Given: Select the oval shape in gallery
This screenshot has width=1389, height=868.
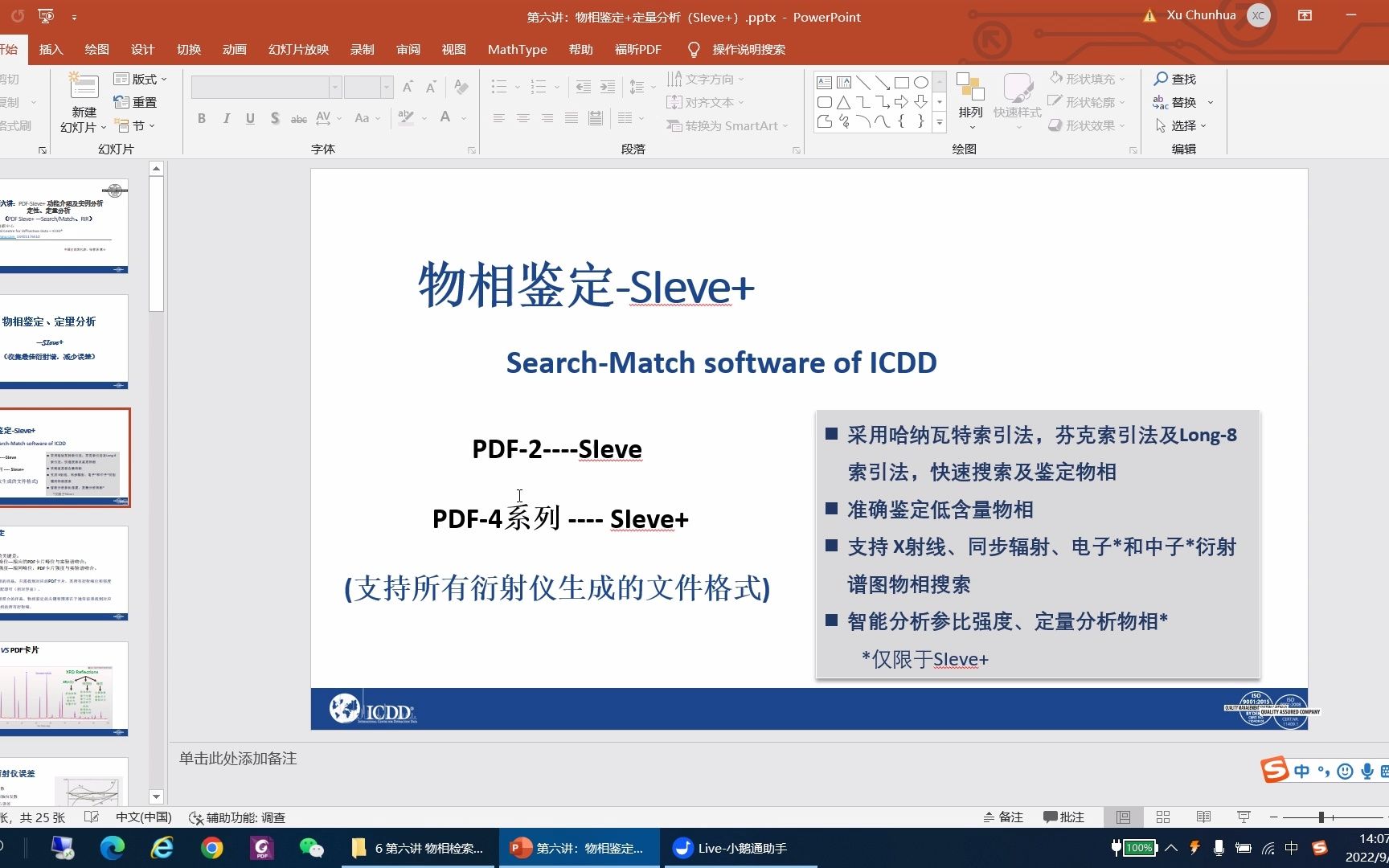Looking at the screenshot, I should 921,83.
